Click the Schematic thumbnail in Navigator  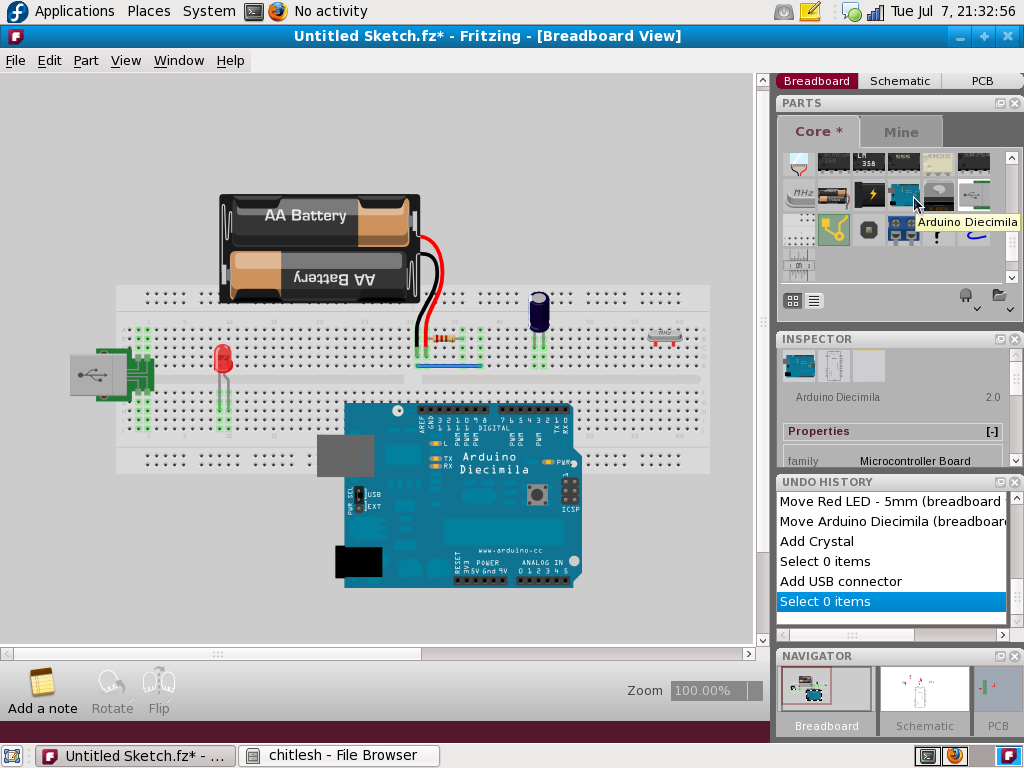[x=924, y=689]
